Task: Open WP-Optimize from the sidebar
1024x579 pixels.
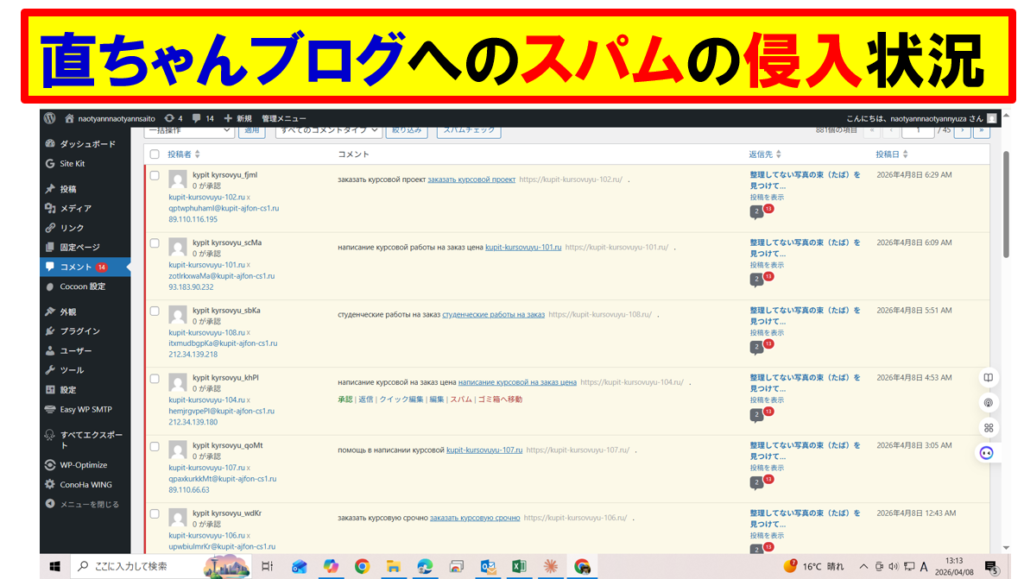Action: [x=82, y=465]
